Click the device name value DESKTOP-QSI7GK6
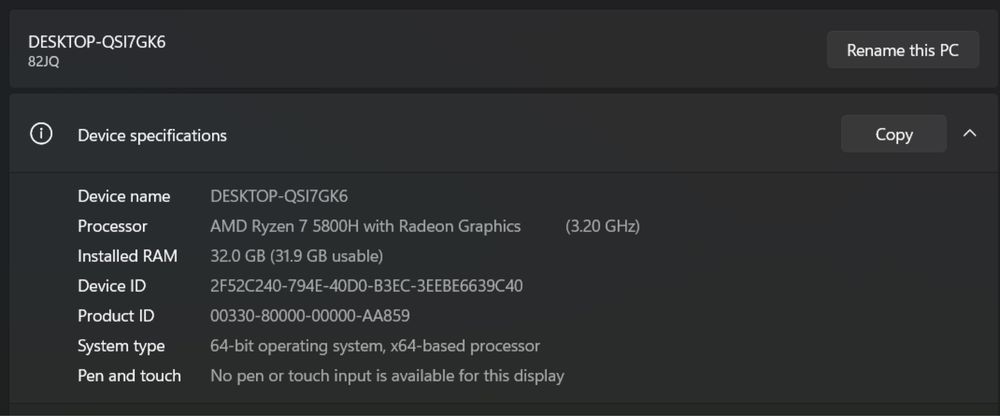1000x416 pixels. click(x=279, y=196)
